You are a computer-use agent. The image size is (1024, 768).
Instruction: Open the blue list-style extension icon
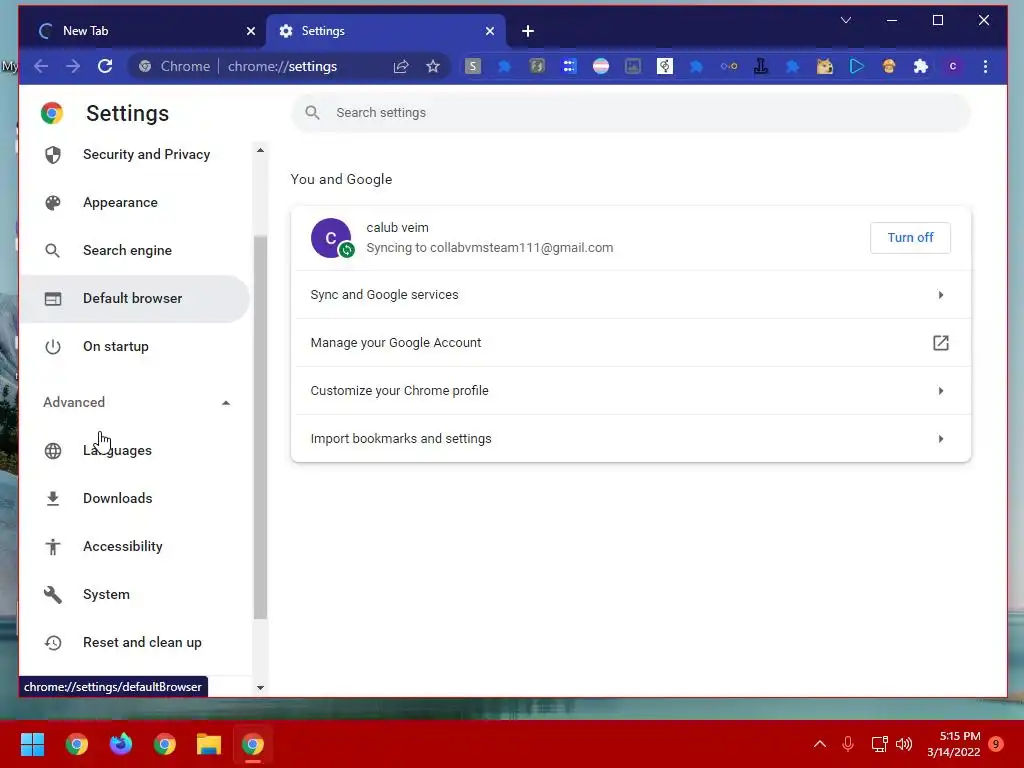tap(569, 66)
